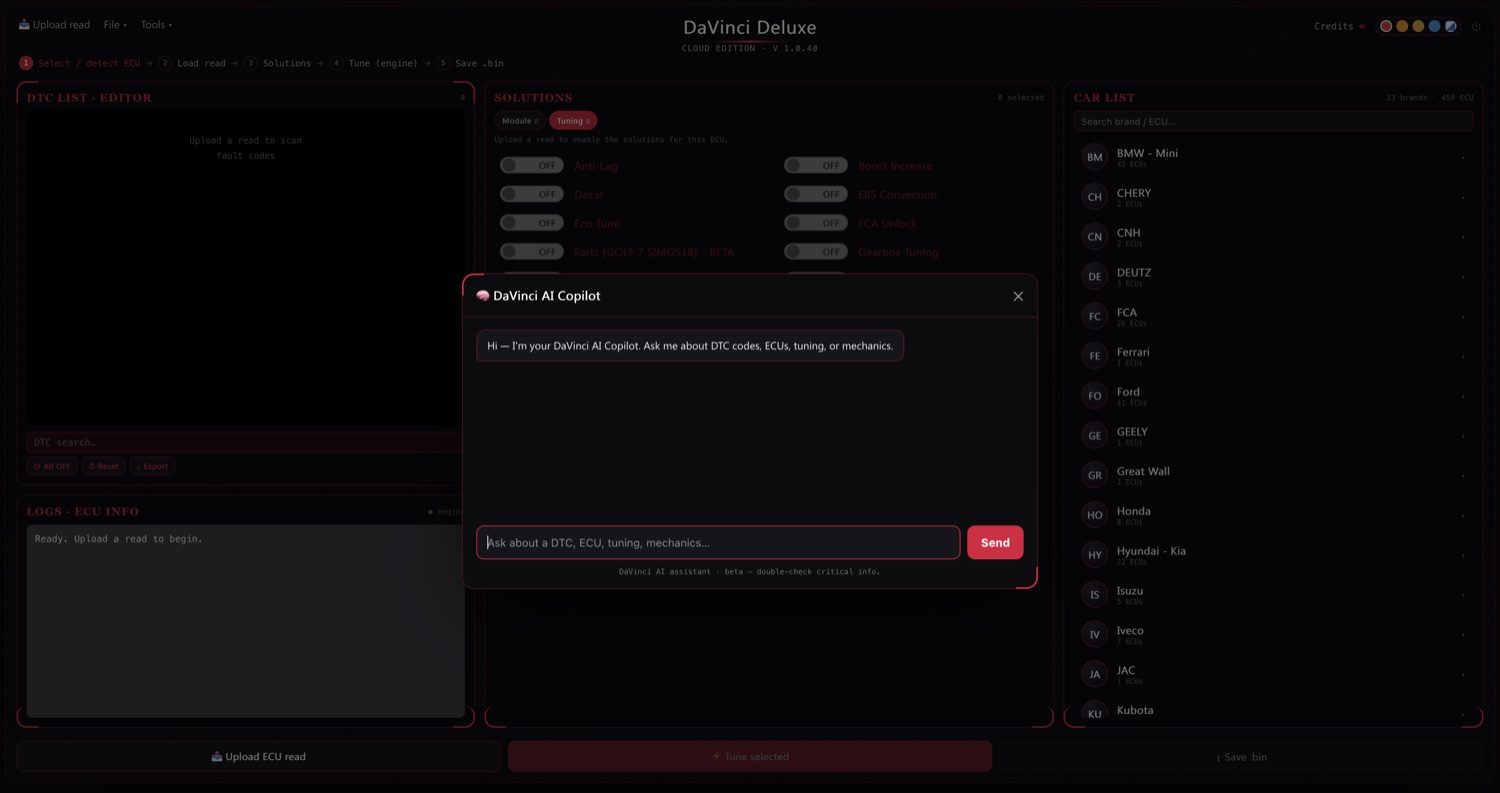Enable the Decat switch
1500x793 pixels.
(x=531, y=195)
